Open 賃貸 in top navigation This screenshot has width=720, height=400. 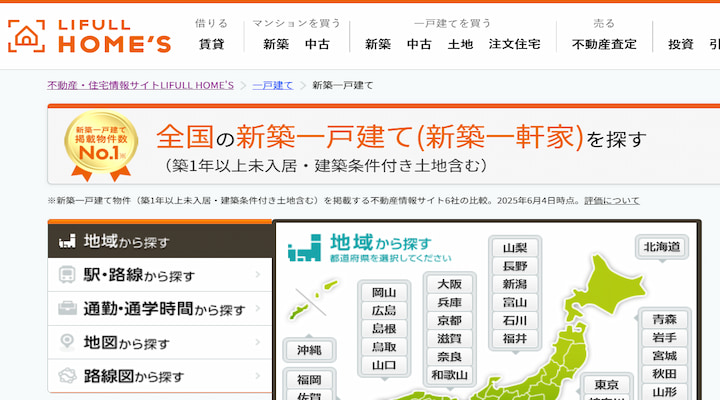[x=211, y=44]
